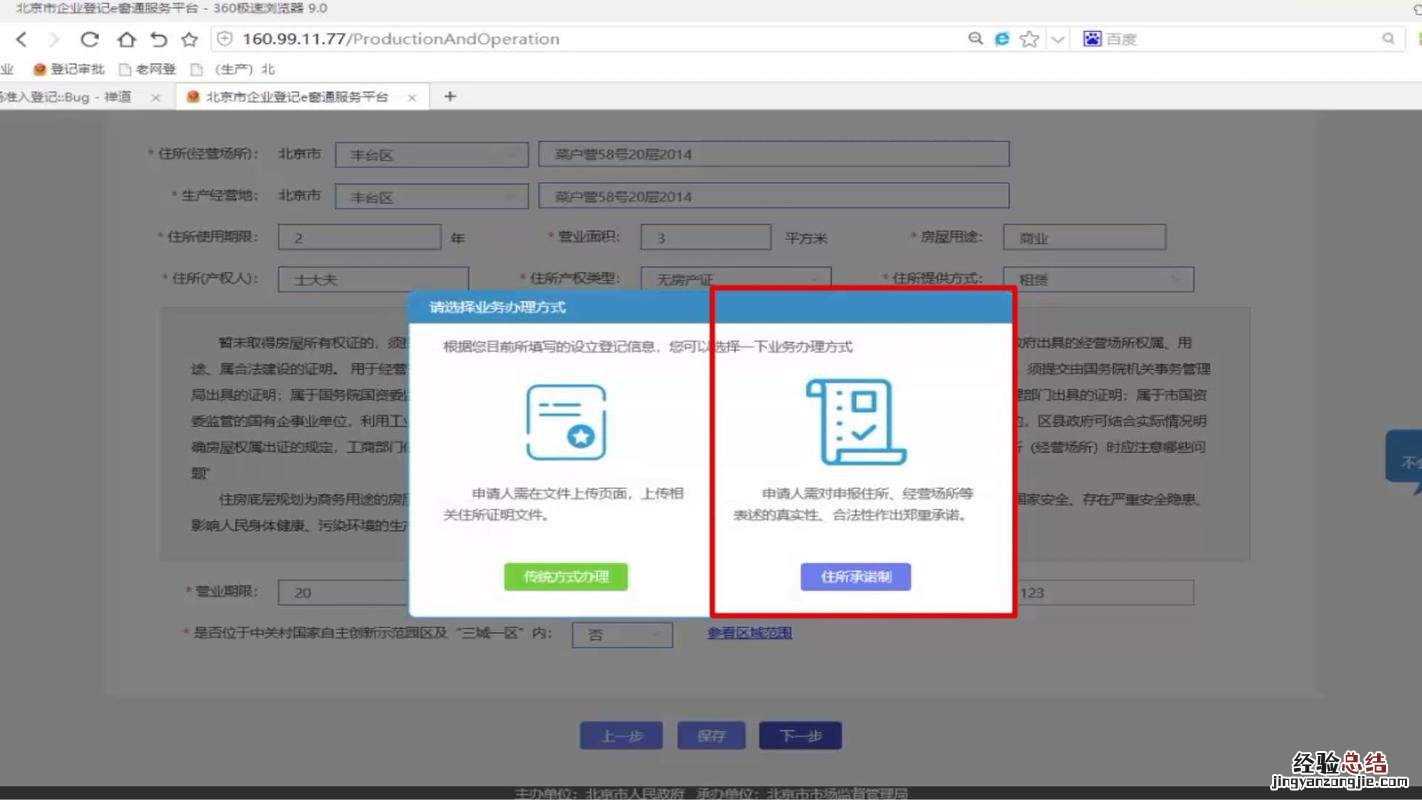Click the search magnifier in the Baidu box
1422x800 pixels.
(1388, 39)
